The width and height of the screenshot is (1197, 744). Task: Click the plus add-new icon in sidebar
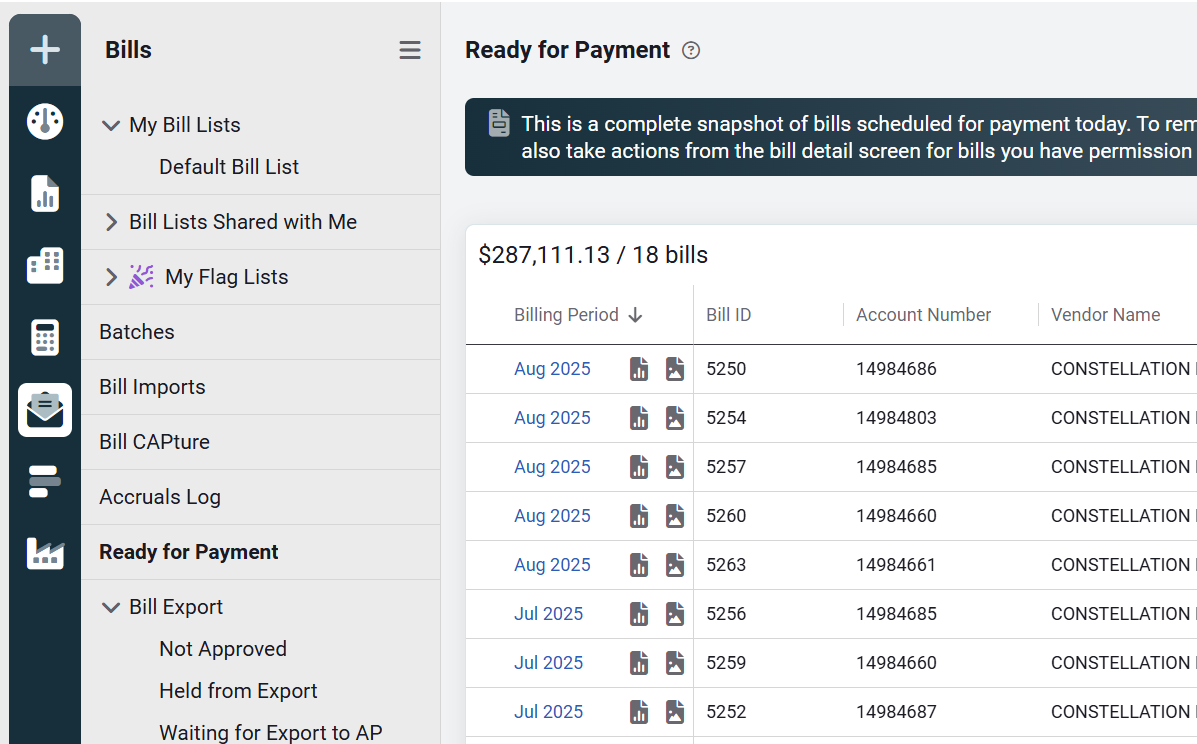[x=45, y=50]
